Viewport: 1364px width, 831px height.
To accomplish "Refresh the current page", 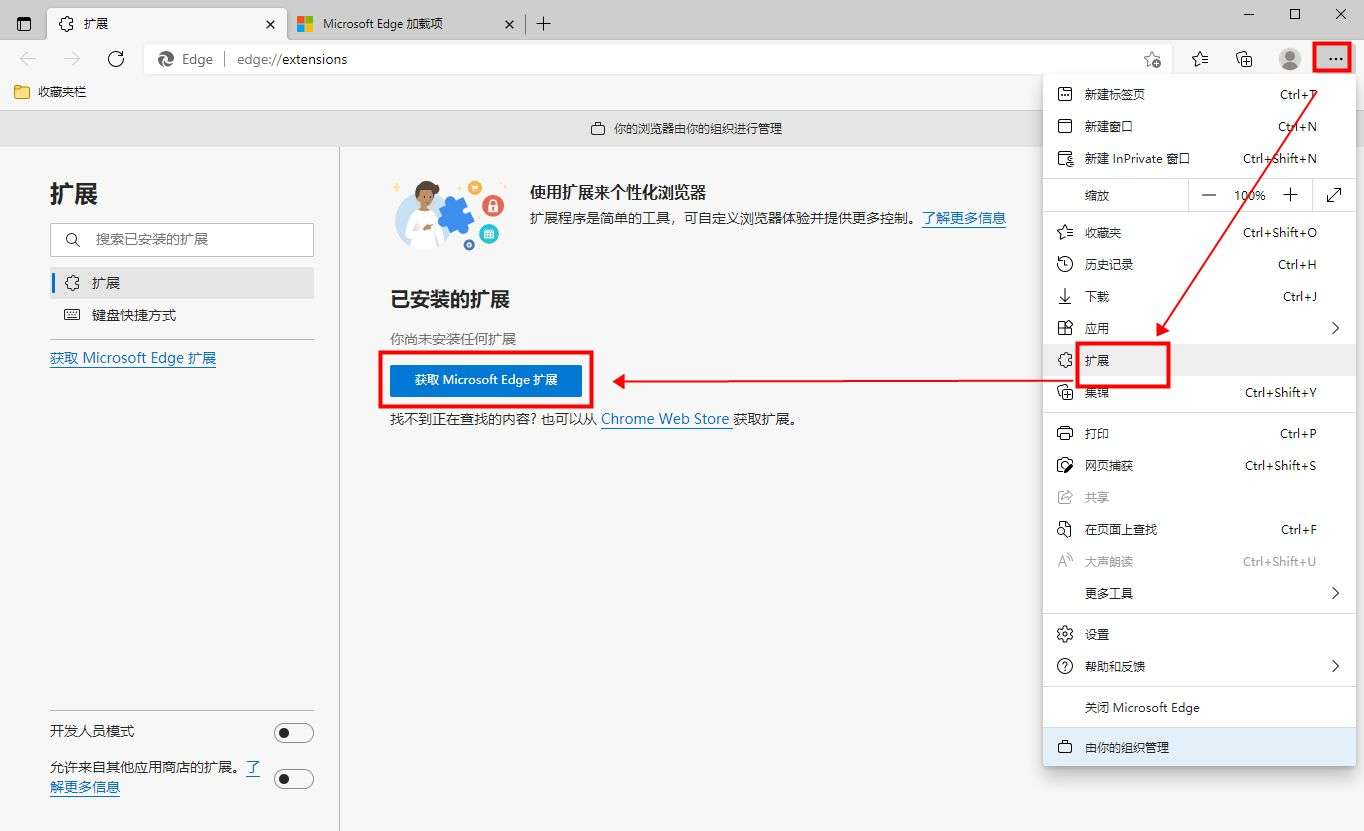I will [116, 59].
